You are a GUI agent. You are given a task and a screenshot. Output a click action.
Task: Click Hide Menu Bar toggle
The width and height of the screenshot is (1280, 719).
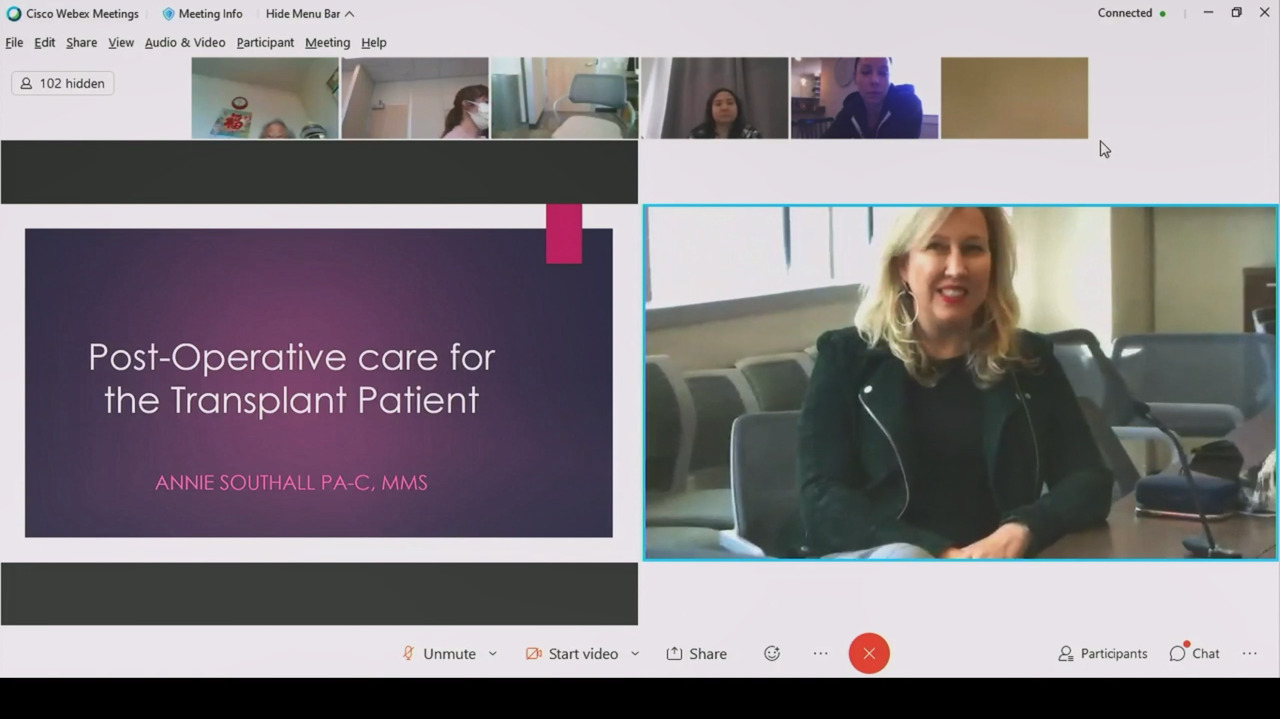[310, 14]
